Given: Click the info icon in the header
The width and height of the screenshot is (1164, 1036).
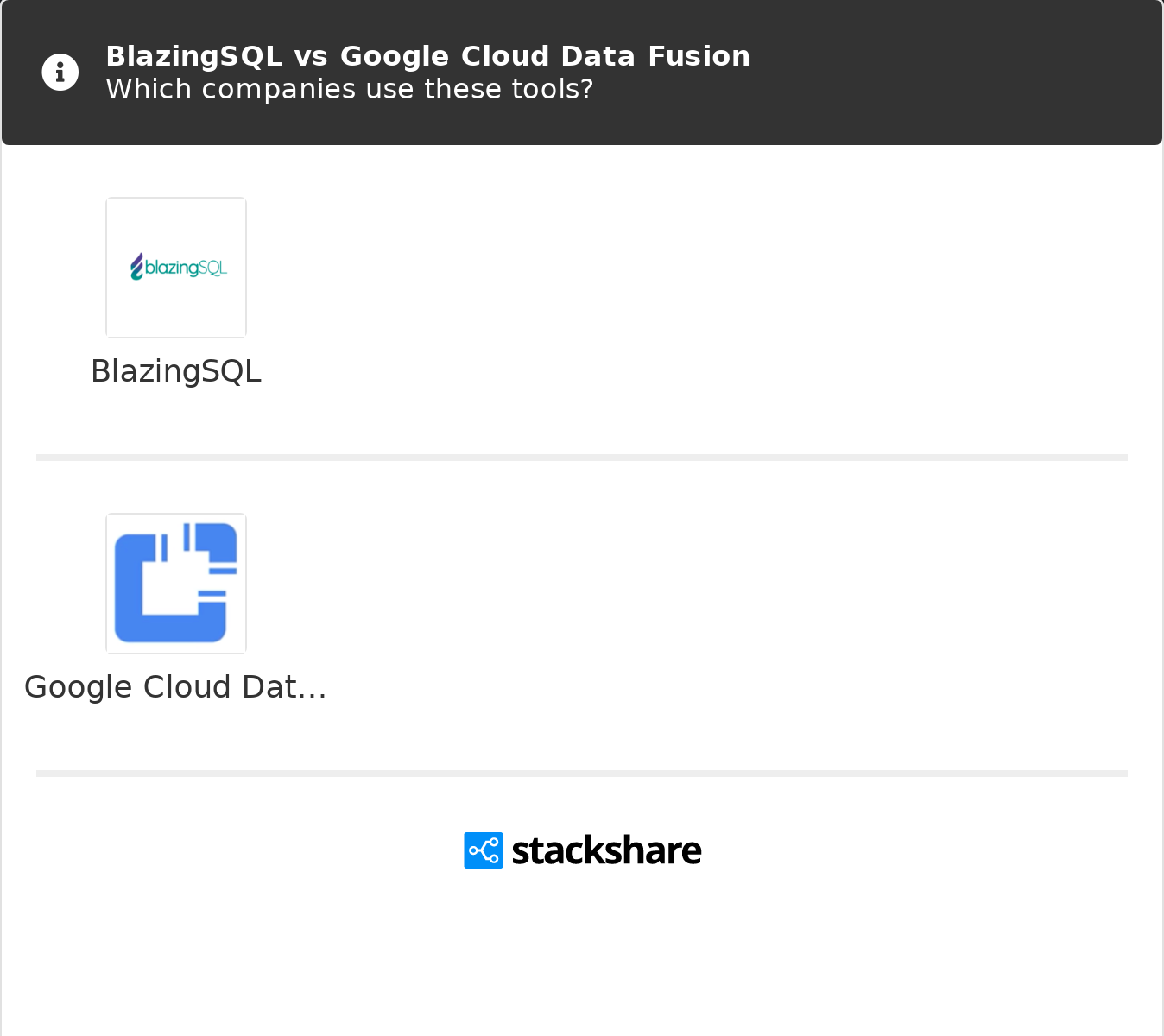Looking at the screenshot, I should [x=60, y=73].
